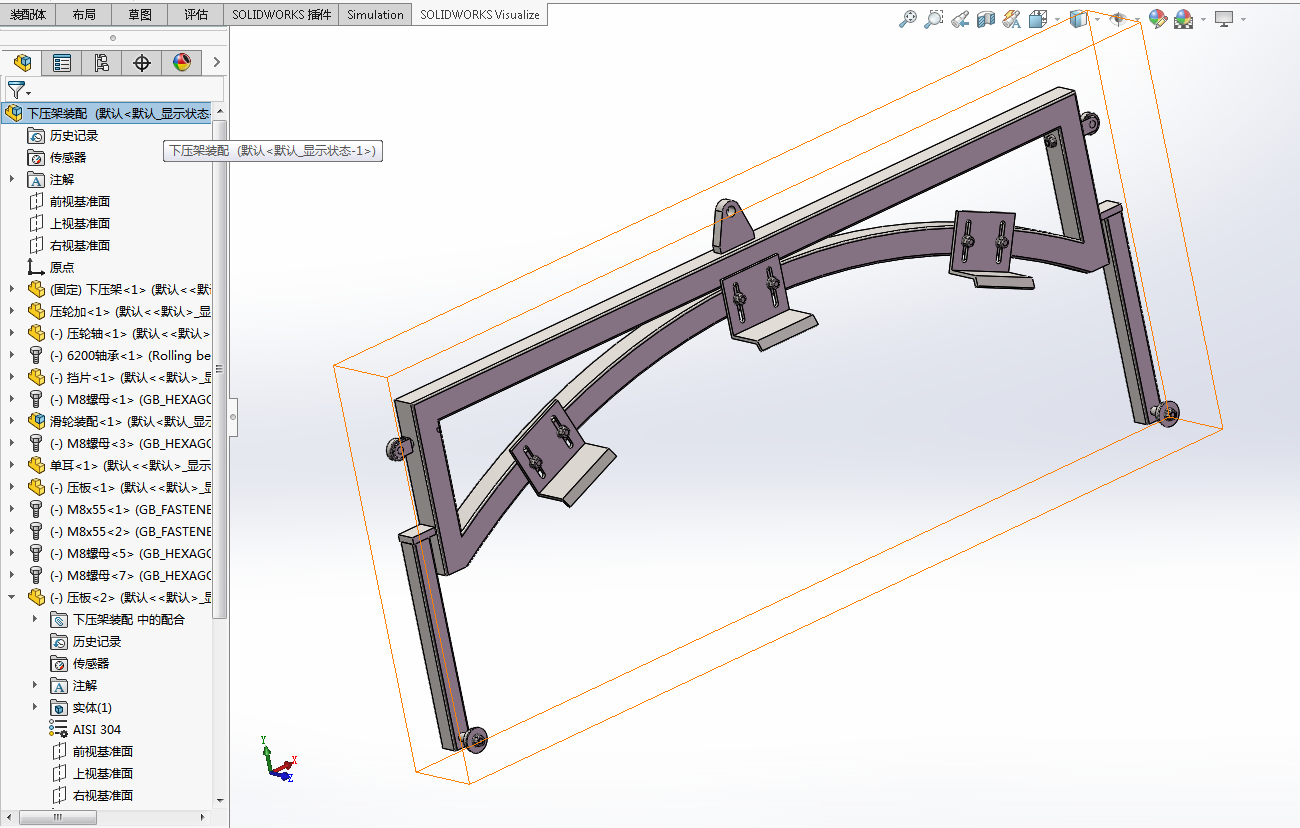The image size is (1300, 828).
Task: Open Apply Scene dropdown arrow
Action: click(1203, 18)
